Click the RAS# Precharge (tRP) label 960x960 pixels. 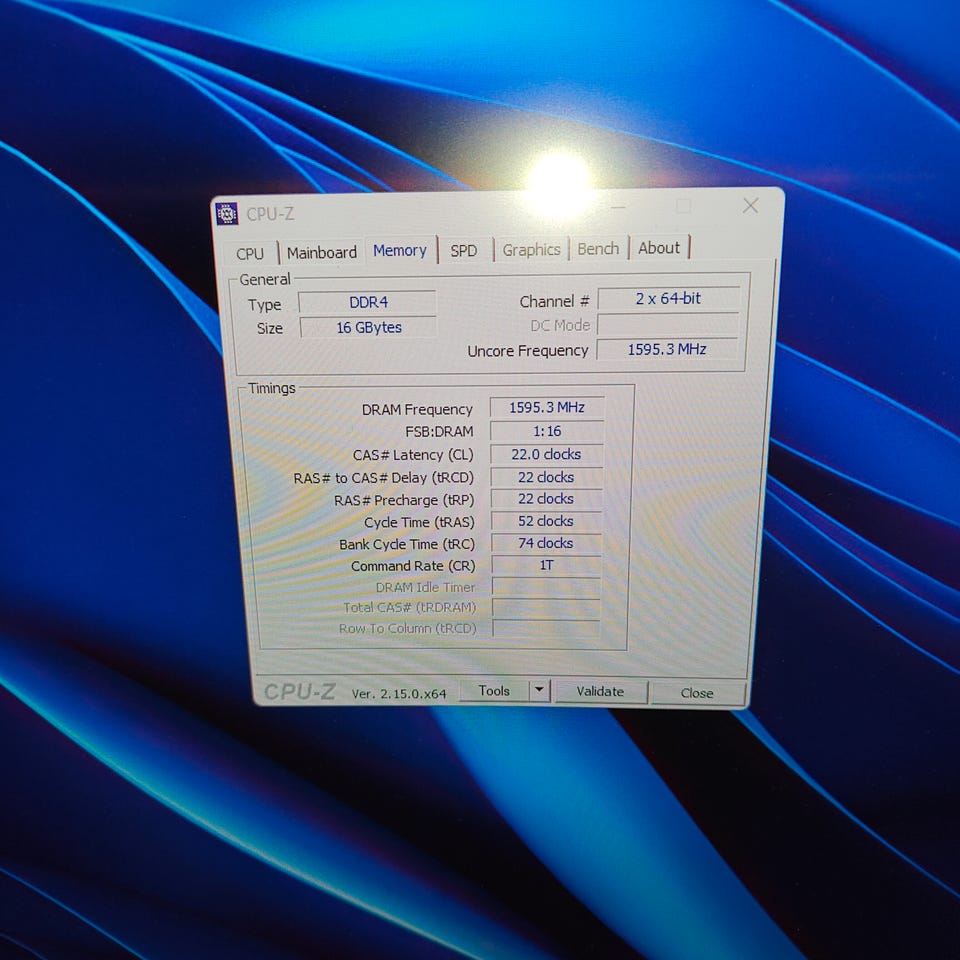404,500
